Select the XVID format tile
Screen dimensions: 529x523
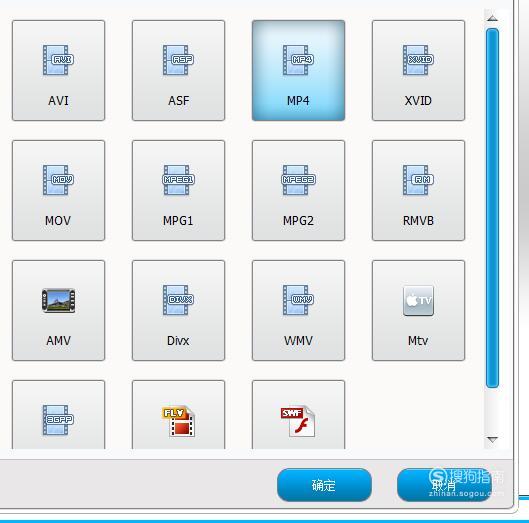(x=418, y=70)
